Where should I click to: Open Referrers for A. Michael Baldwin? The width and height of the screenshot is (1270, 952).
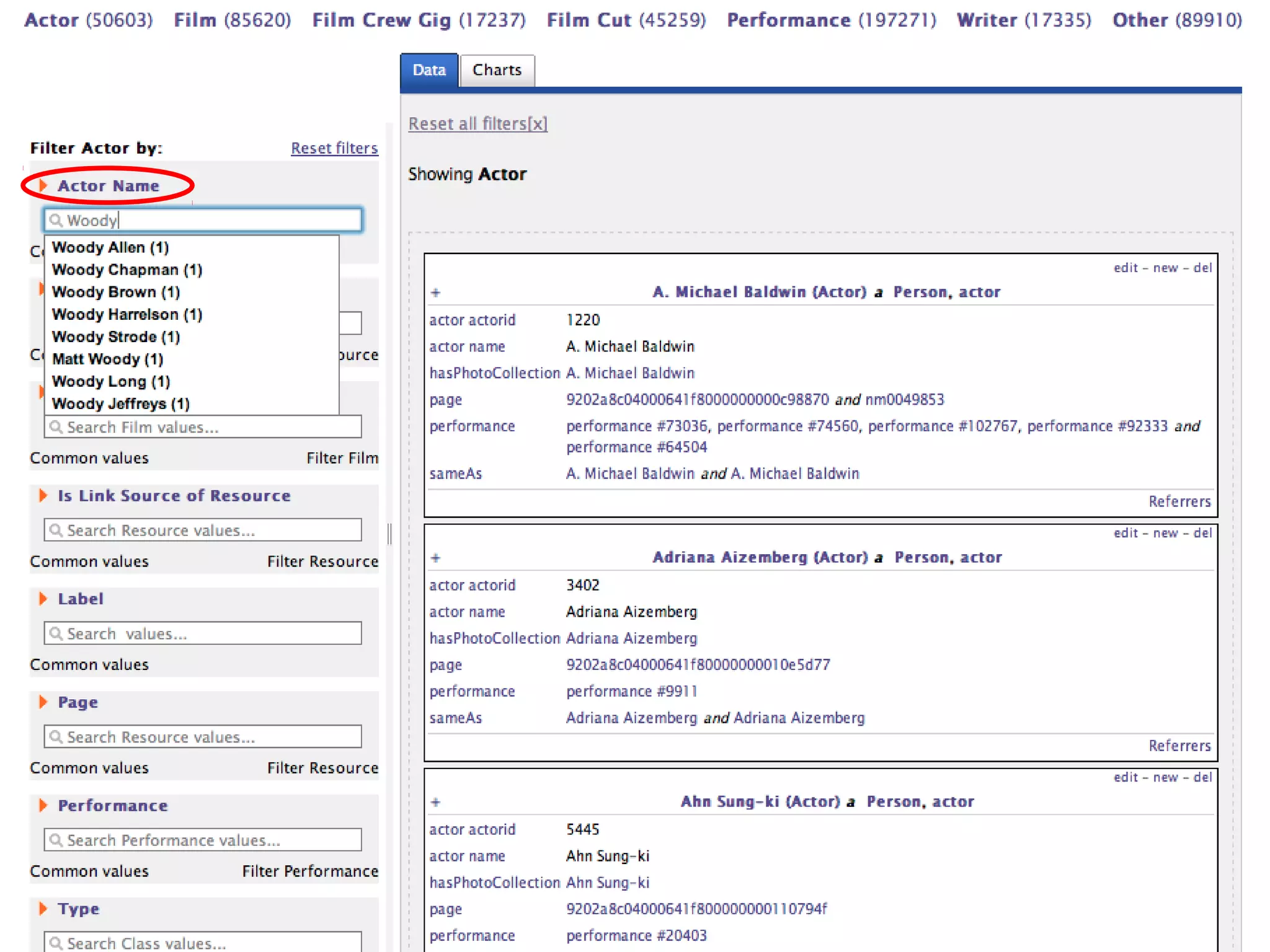[1179, 501]
